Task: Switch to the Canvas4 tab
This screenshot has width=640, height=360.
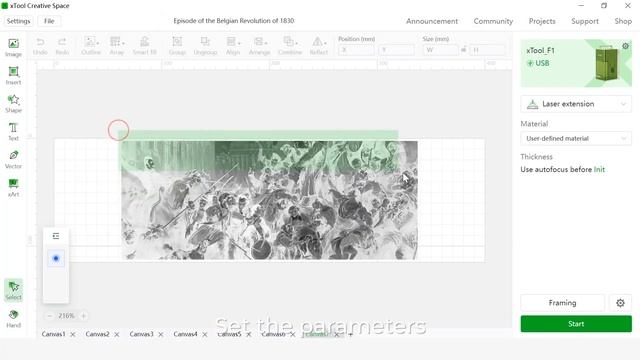Action: click(186, 334)
